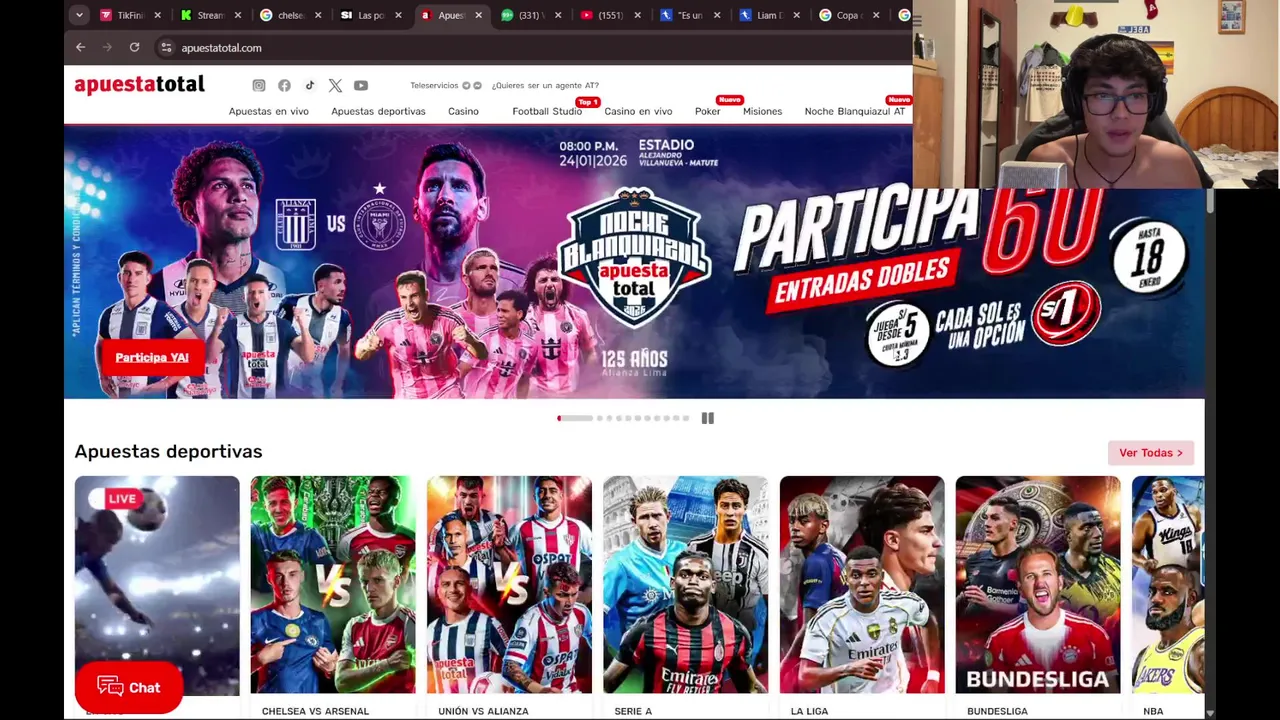Switch to the TikFinity tab
The height and width of the screenshot is (720, 1280).
tap(131, 15)
